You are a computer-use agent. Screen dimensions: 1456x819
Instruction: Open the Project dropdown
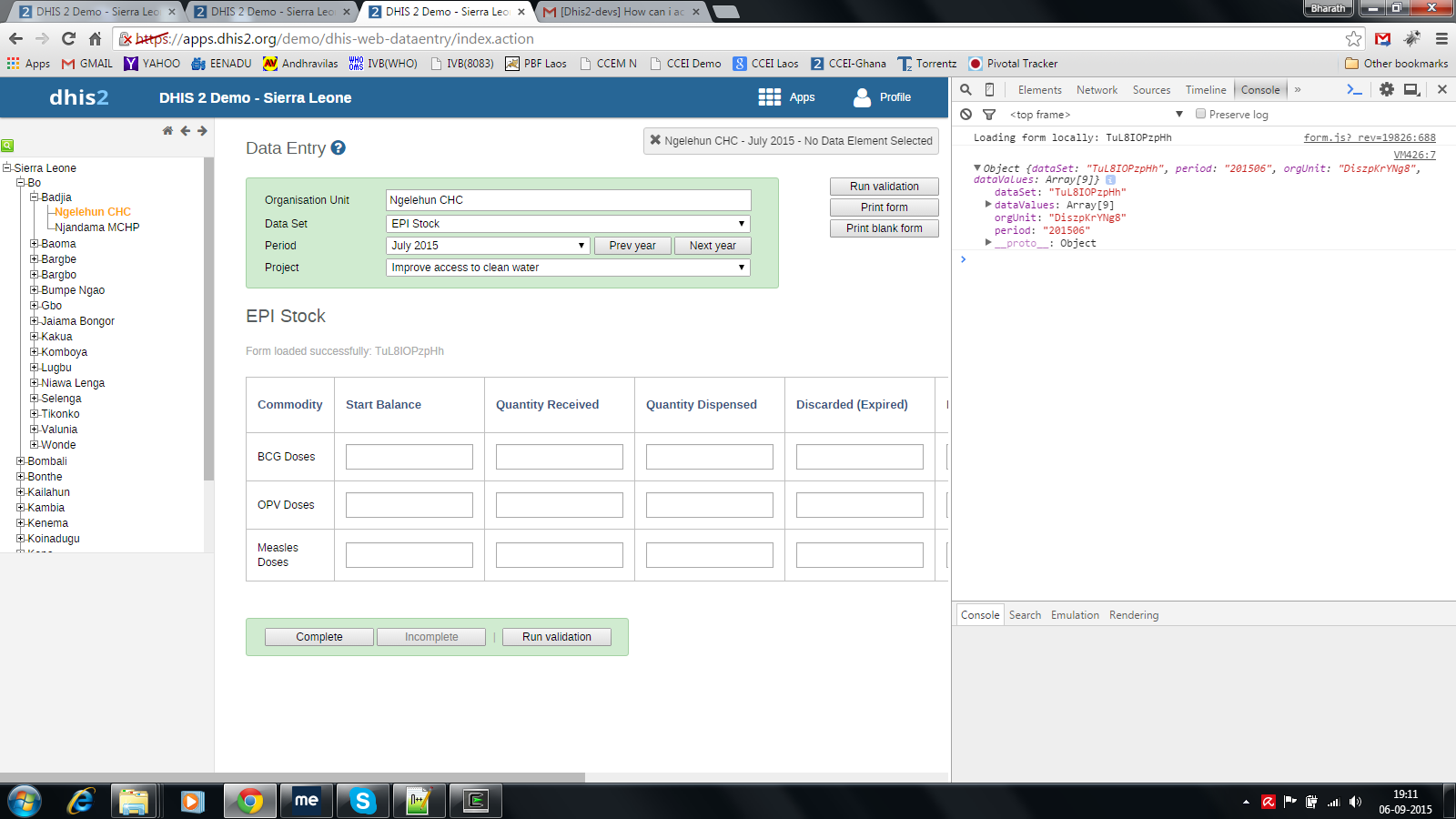pos(568,268)
